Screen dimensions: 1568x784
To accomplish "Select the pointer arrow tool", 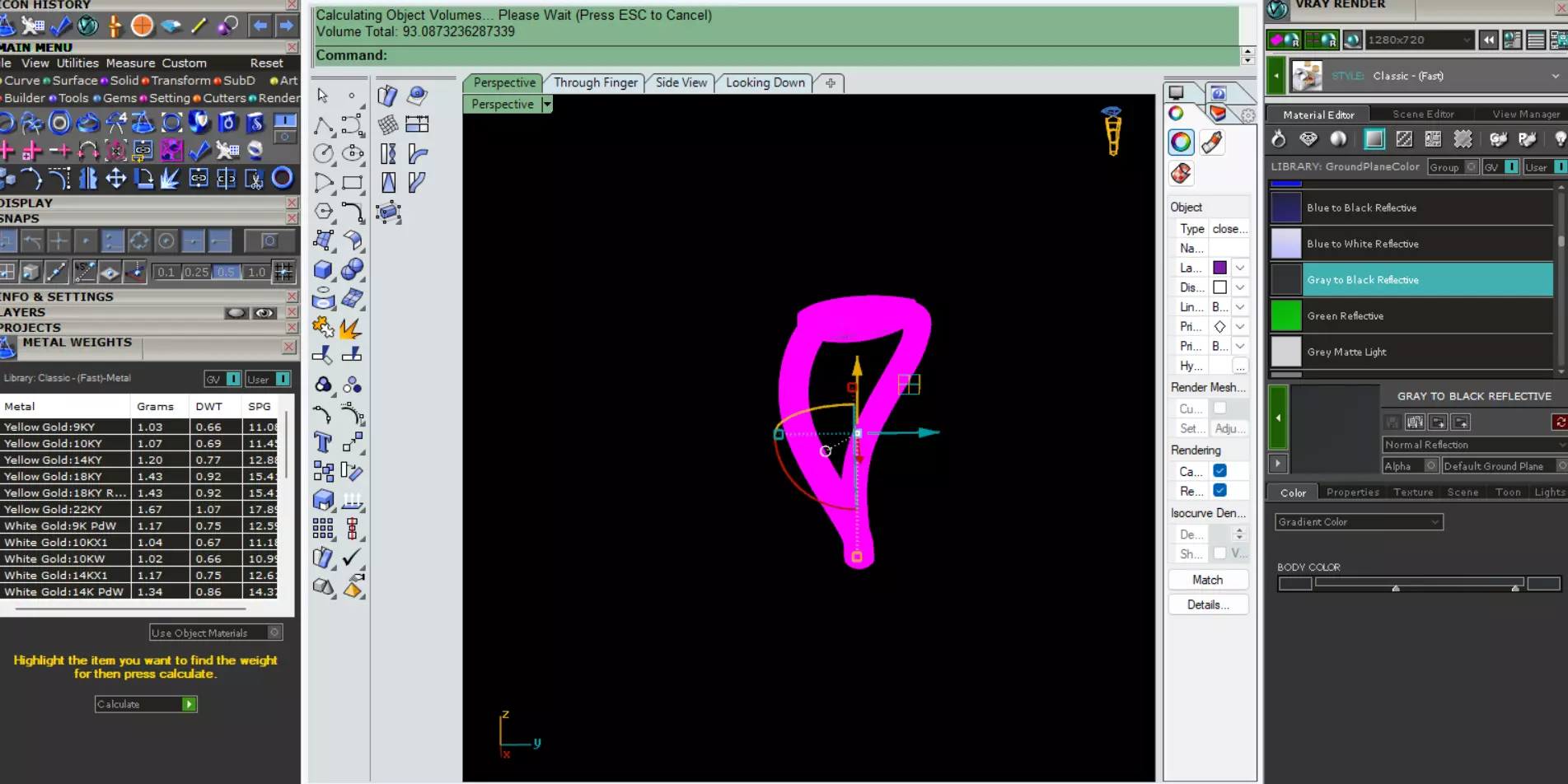I will point(323,96).
